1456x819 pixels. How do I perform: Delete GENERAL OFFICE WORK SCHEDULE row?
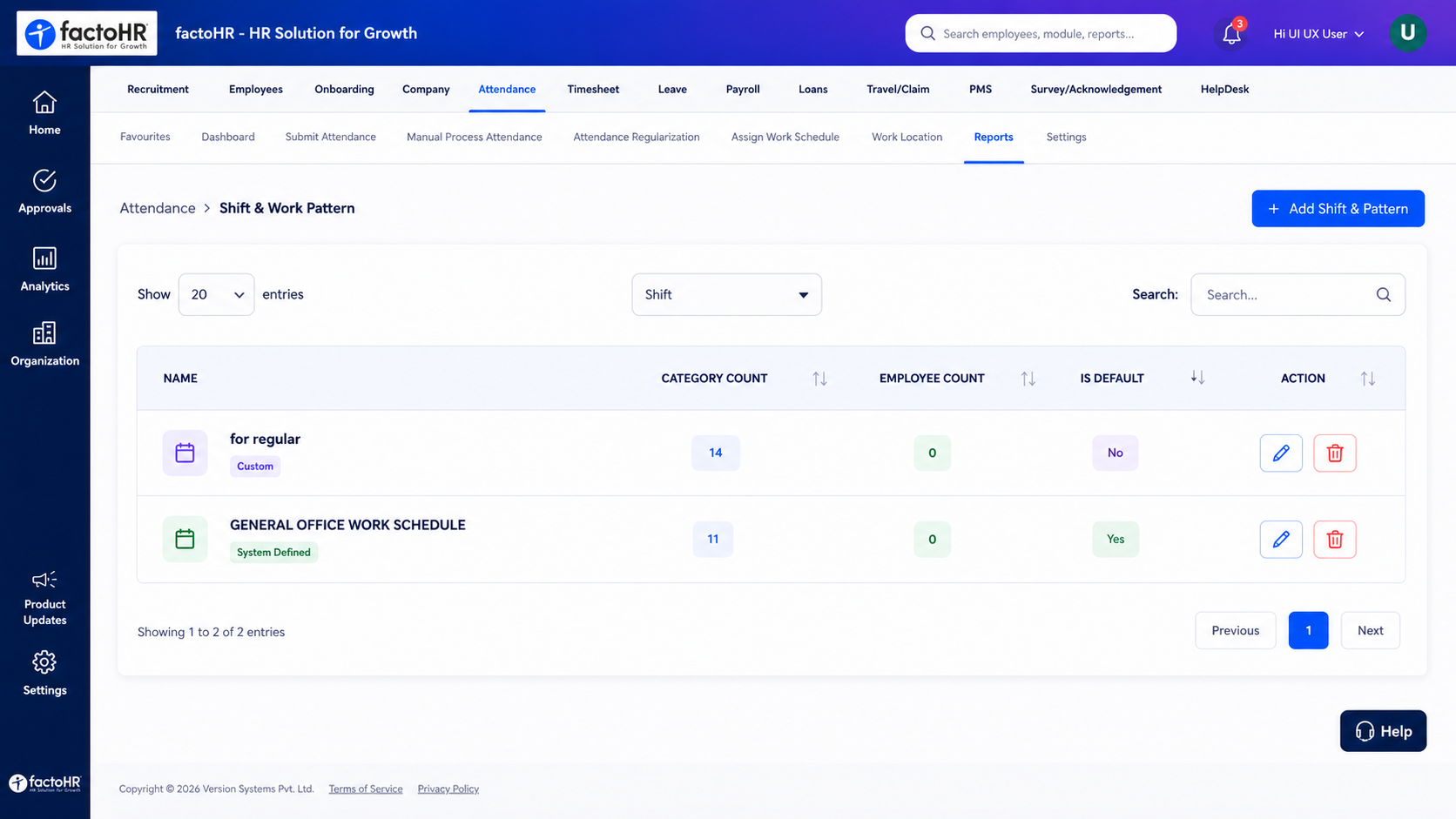tap(1335, 539)
